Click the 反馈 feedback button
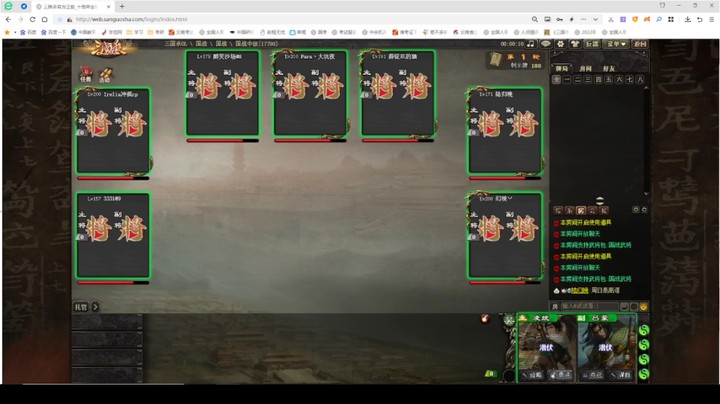 tap(592, 44)
